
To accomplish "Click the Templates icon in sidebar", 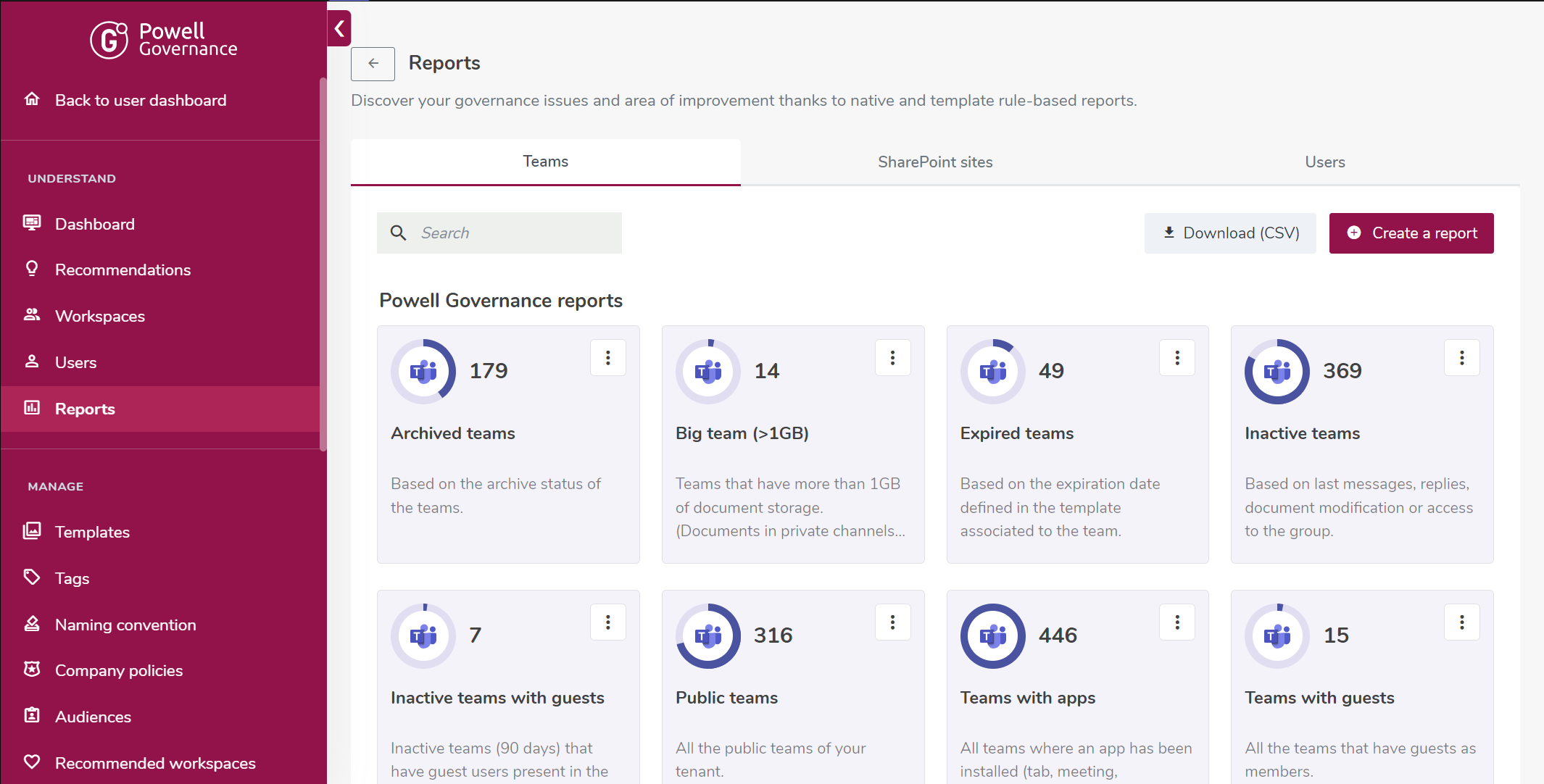I will [32, 531].
